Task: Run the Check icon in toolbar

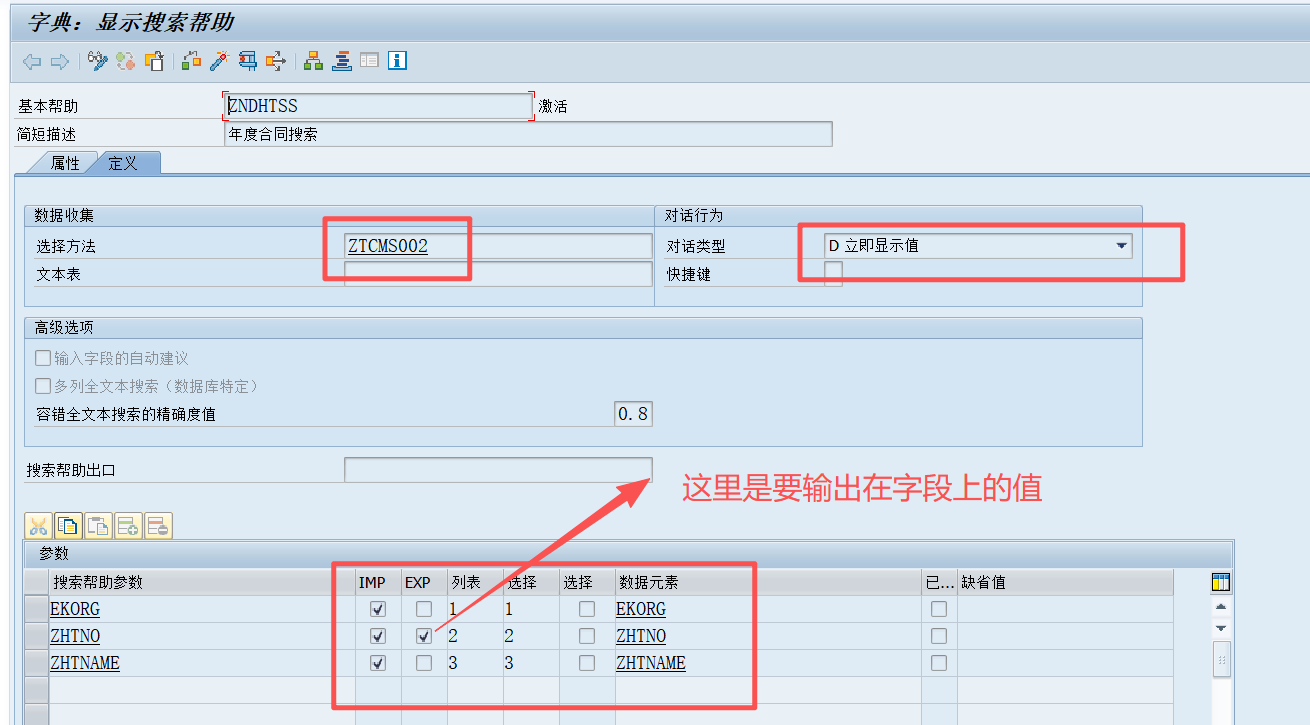Action: coord(191,61)
